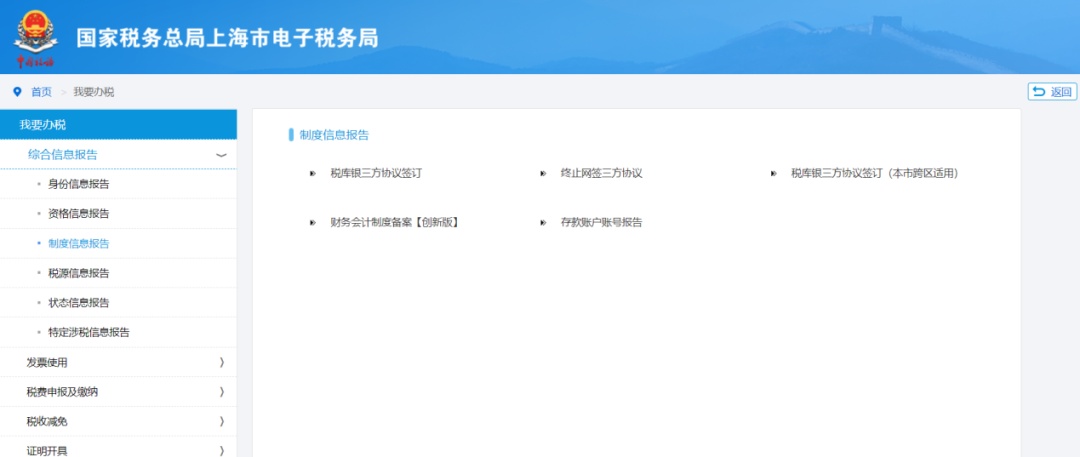Click arrow bullet before 财务会计制度备案
Image resolution: width=1080 pixels, height=457 pixels.
tap(313, 223)
